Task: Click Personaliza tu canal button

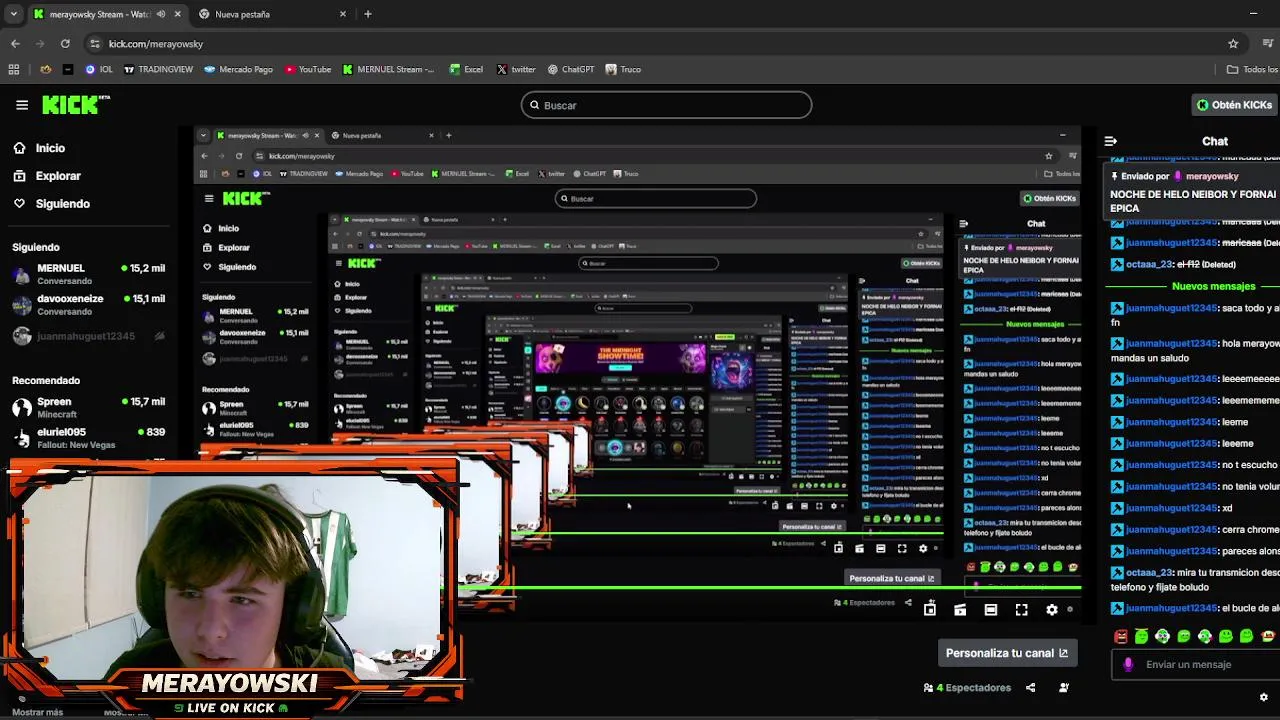Action: point(1006,653)
